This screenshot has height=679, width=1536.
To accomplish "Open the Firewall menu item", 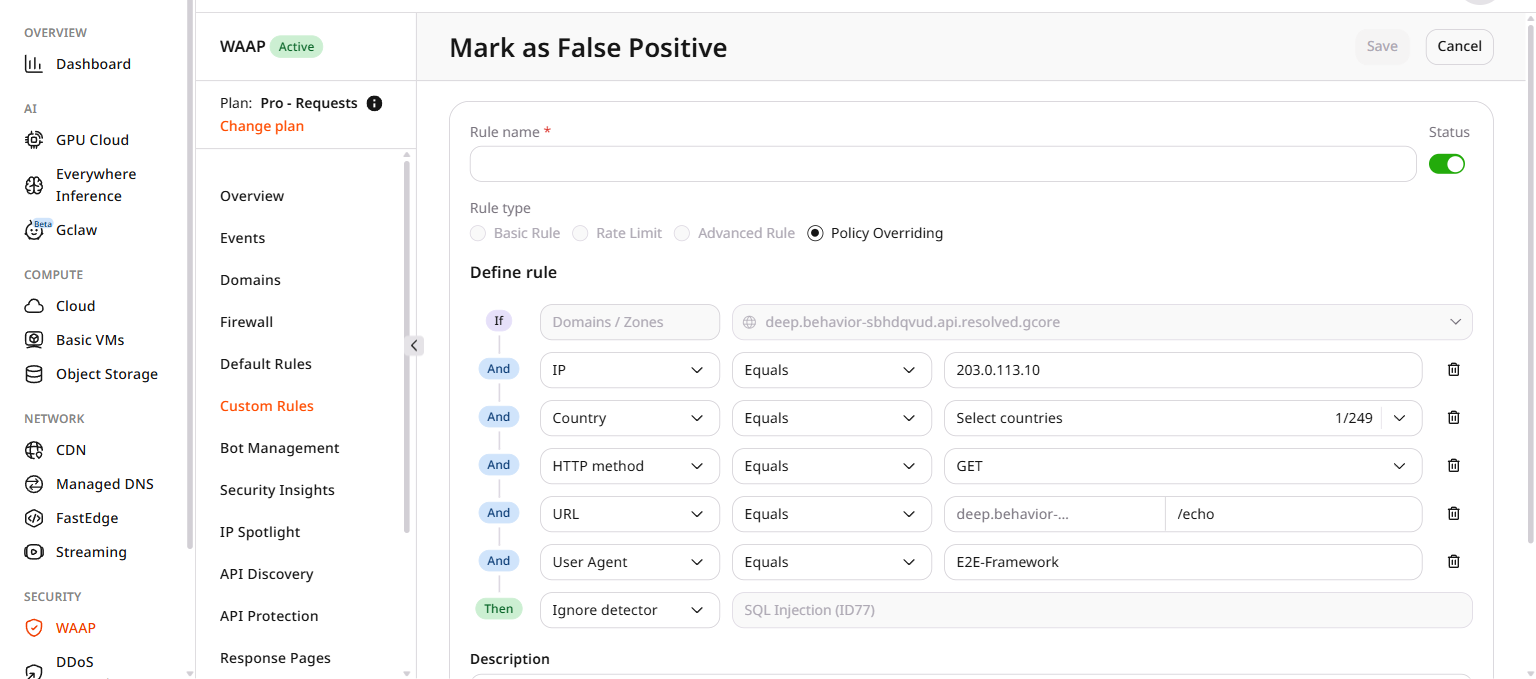I will [x=247, y=322].
